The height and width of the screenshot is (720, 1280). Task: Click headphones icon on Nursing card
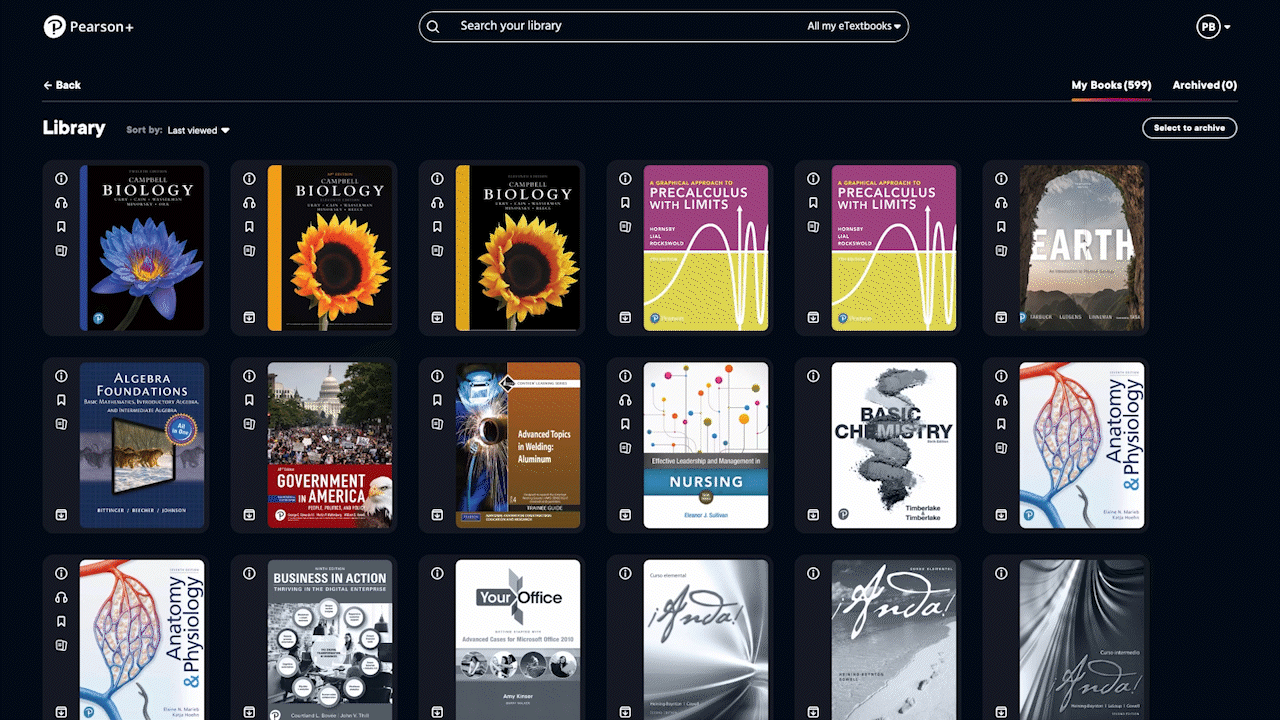click(625, 400)
